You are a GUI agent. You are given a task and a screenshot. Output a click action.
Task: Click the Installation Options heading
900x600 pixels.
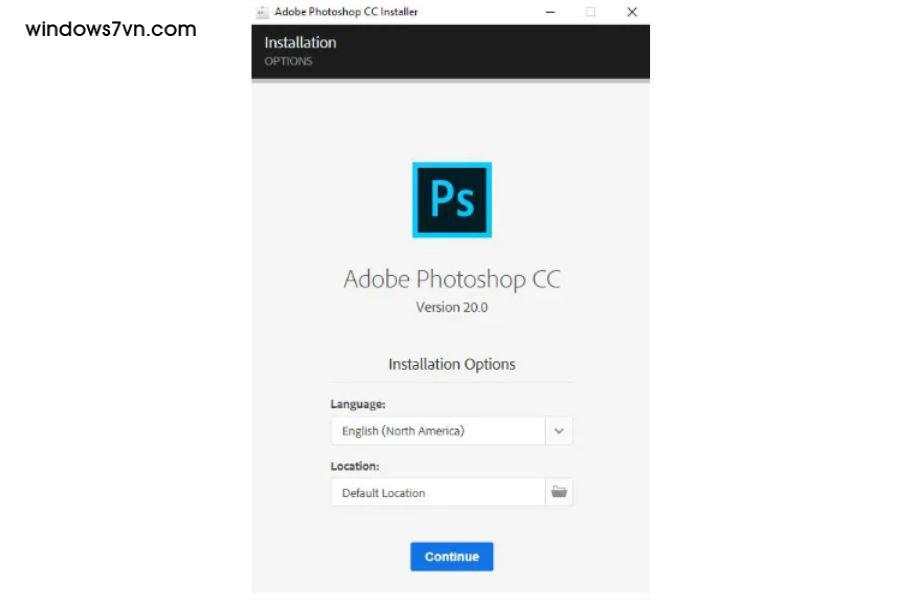tap(452, 364)
